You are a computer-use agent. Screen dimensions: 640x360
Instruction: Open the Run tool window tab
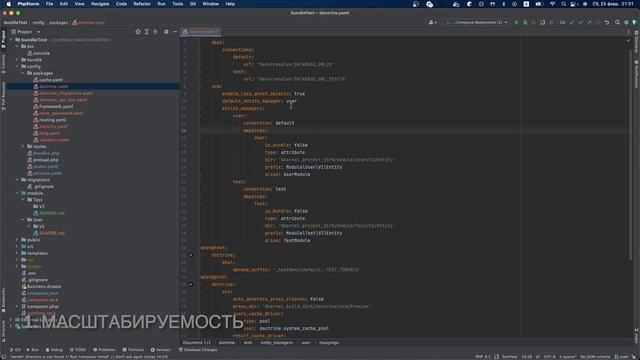pyautogui.click(x=33, y=350)
